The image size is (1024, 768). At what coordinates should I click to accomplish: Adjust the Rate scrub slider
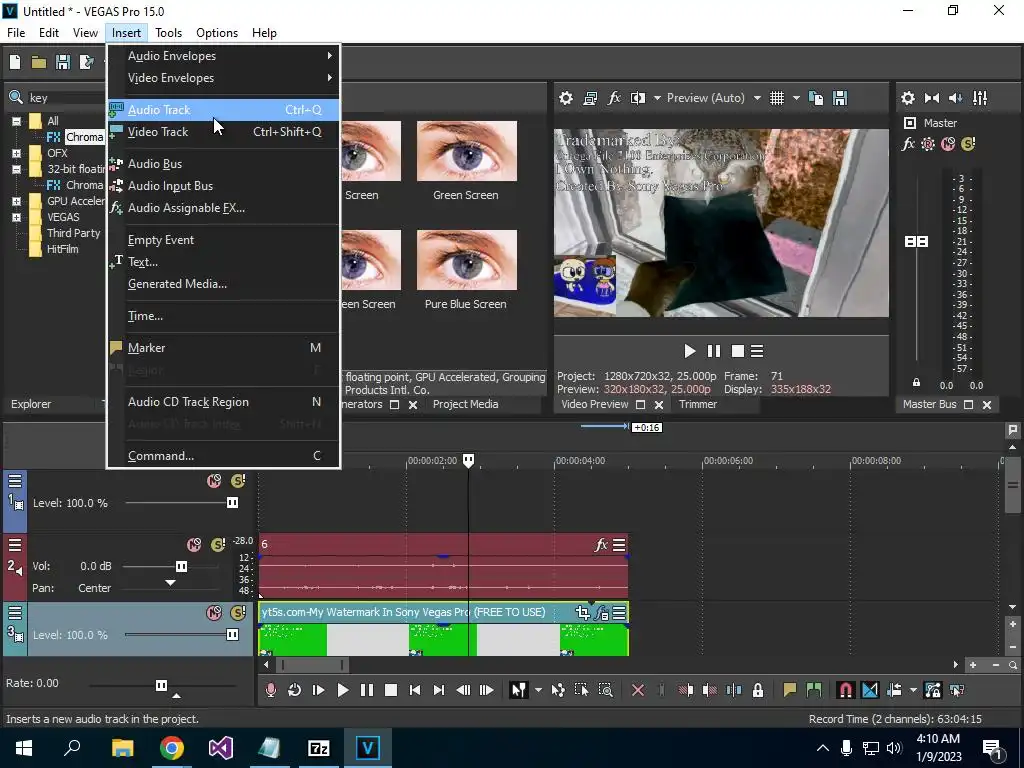click(161, 685)
